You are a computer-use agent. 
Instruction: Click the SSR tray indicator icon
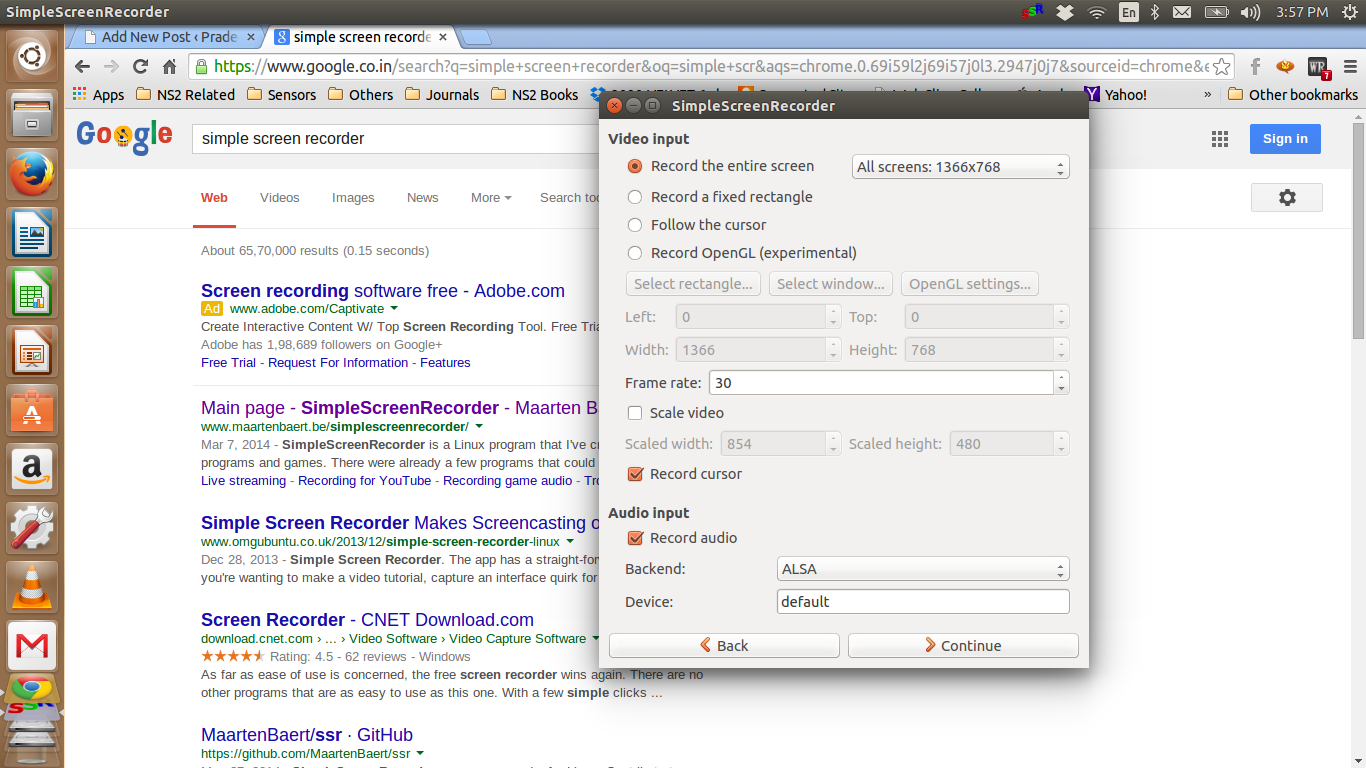(1032, 12)
